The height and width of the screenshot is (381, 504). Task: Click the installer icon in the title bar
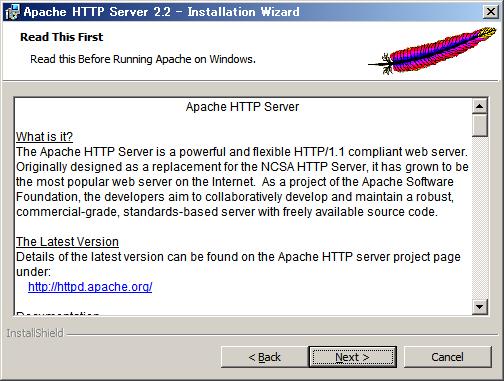pos(12,12)
